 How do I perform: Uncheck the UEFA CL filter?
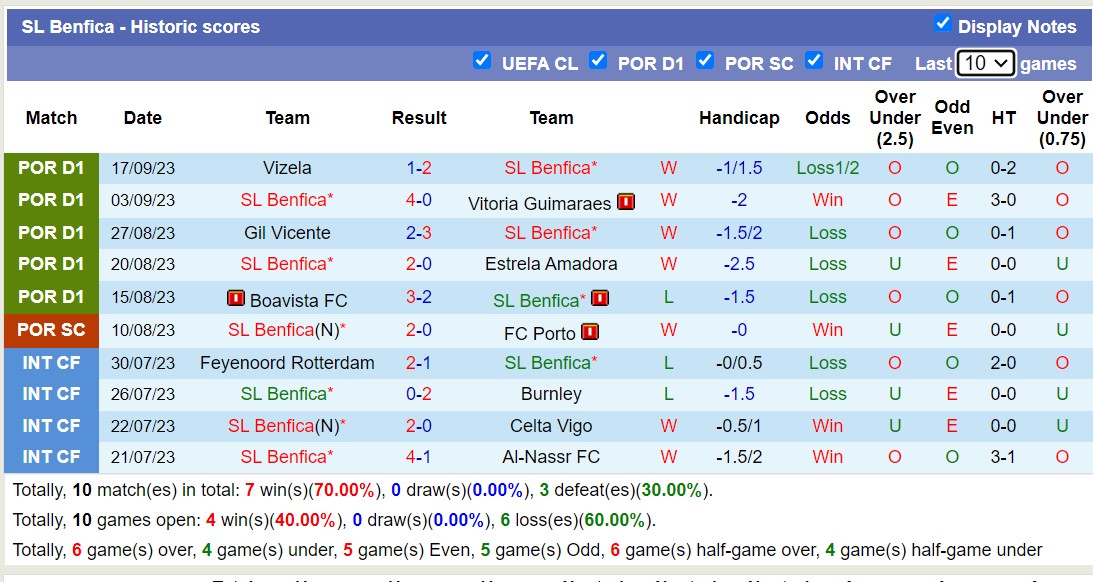pyautogui.click(x=483, y=60)
